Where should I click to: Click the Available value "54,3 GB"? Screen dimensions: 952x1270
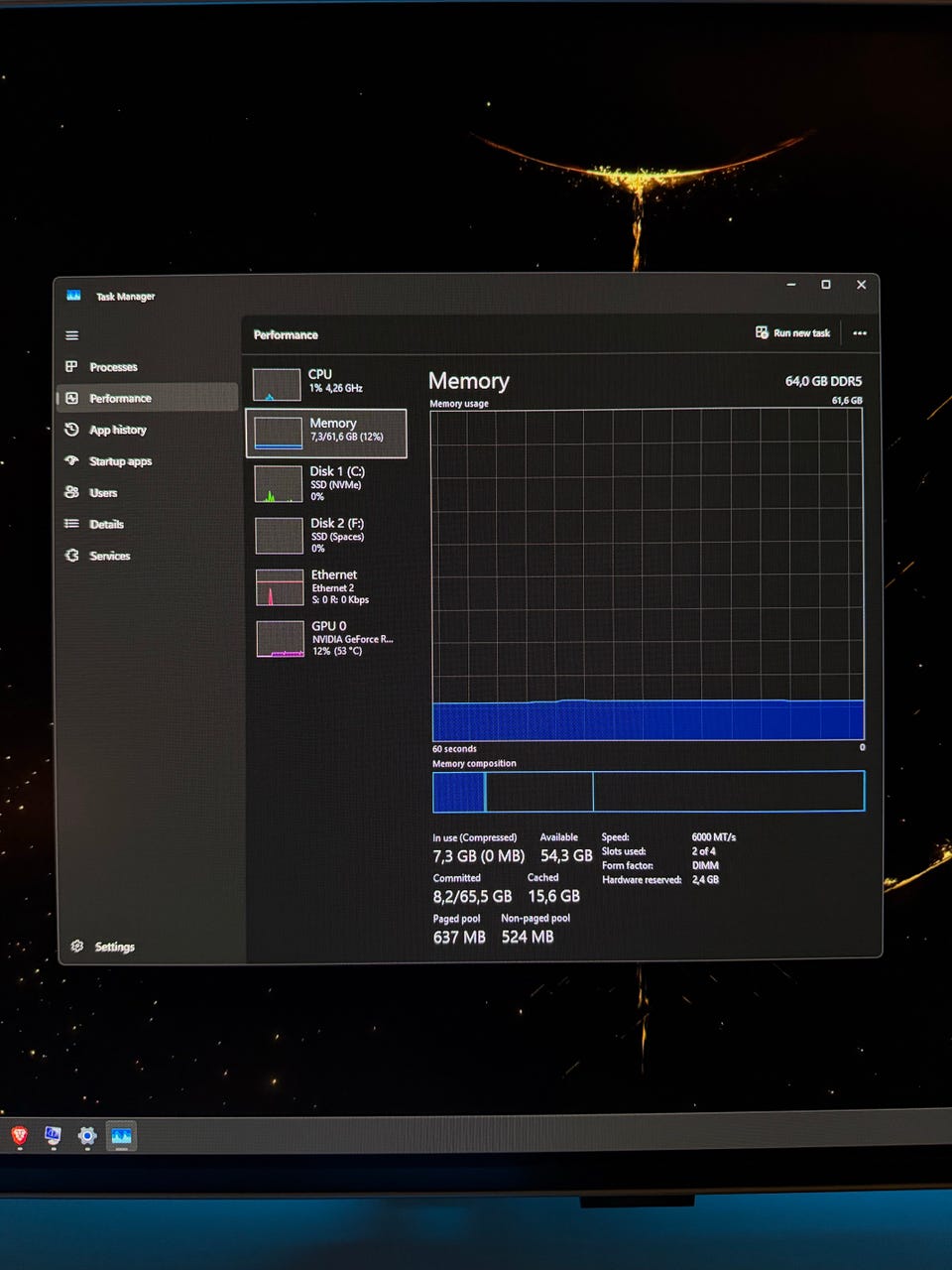point(566,855)
